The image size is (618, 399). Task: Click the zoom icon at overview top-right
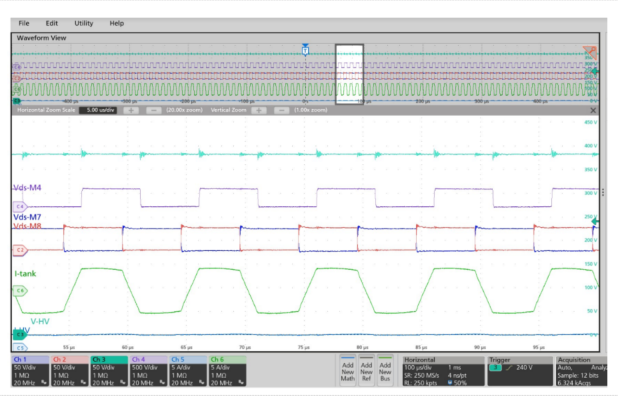coord(590,52)
